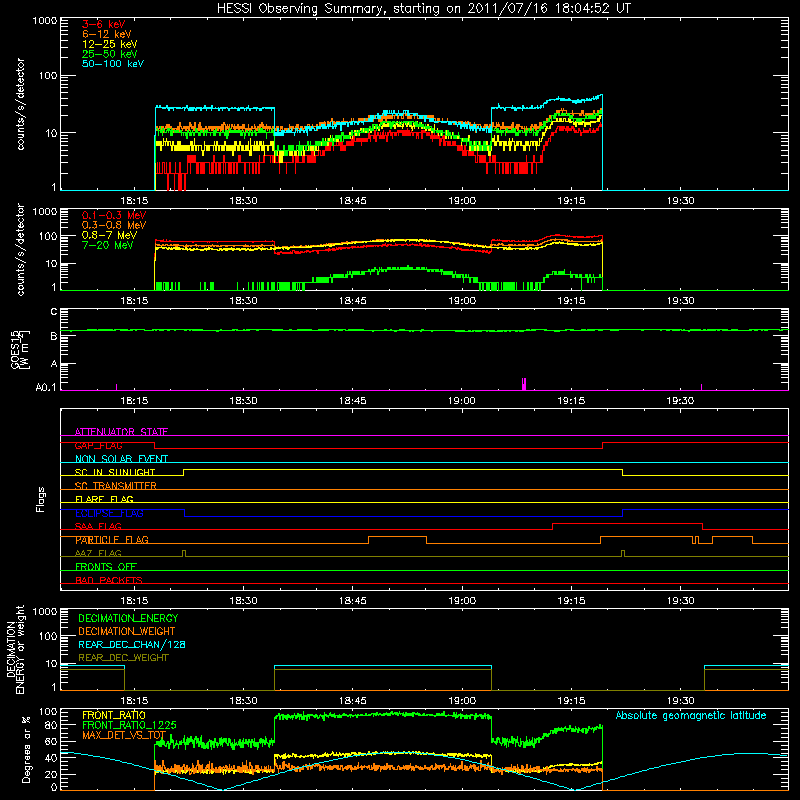
Task: Select the FLARE_FLAG label
Action: point(104,499)
